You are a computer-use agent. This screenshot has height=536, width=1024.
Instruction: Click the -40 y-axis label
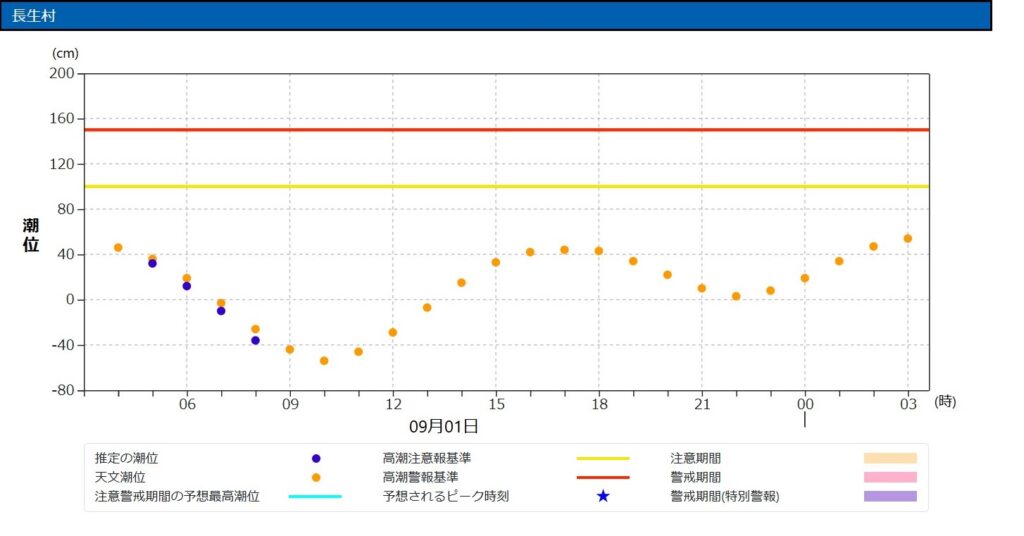point(64,345)
